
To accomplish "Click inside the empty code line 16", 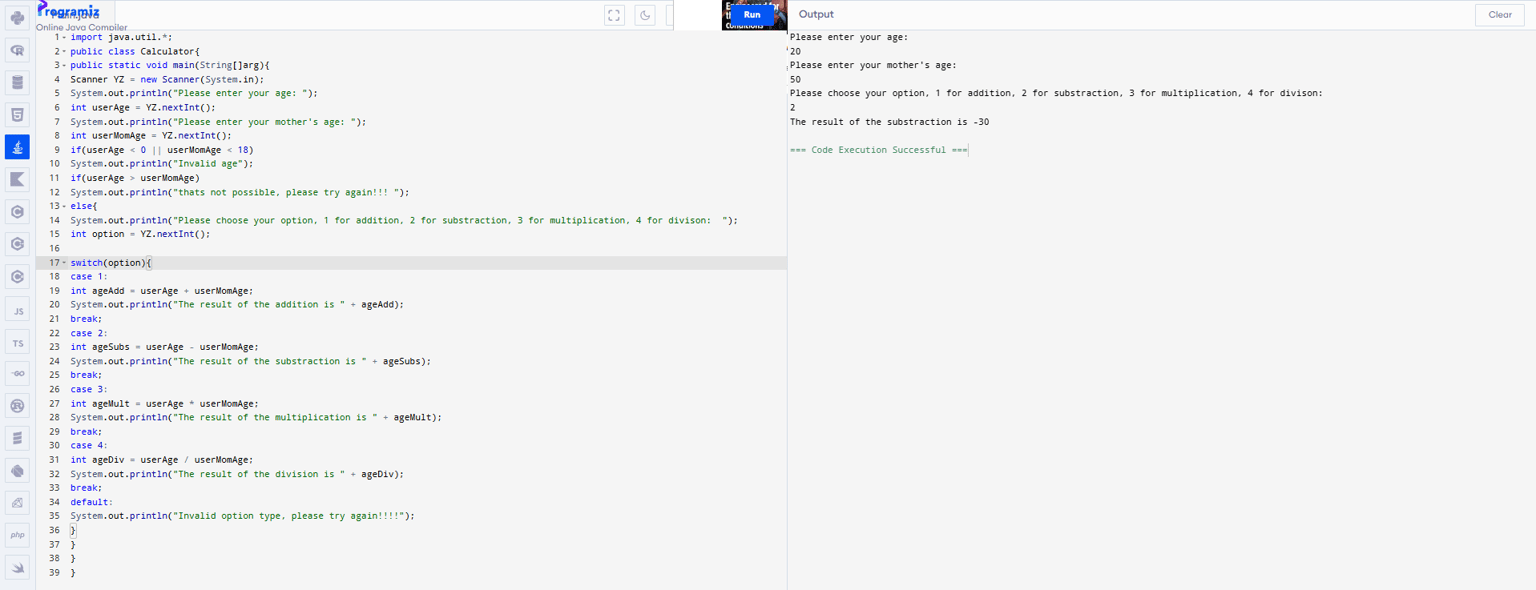I will (428, 248).
